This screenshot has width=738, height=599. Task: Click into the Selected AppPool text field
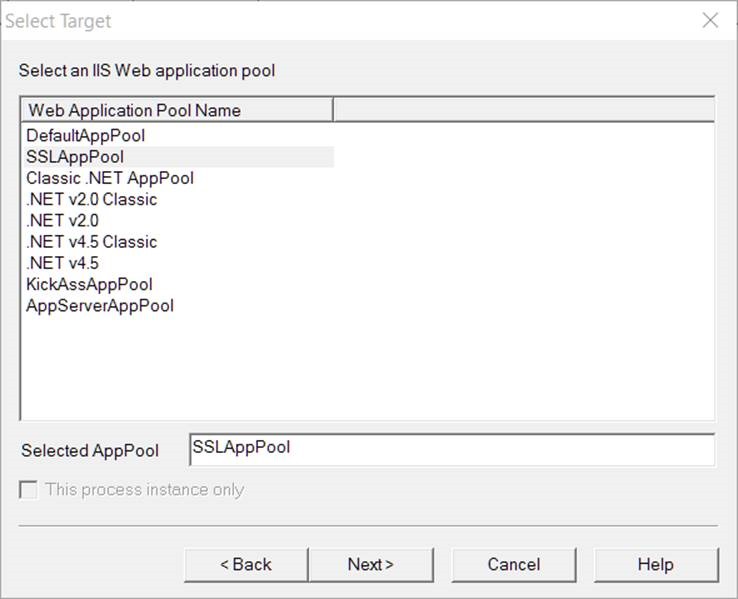451,449
